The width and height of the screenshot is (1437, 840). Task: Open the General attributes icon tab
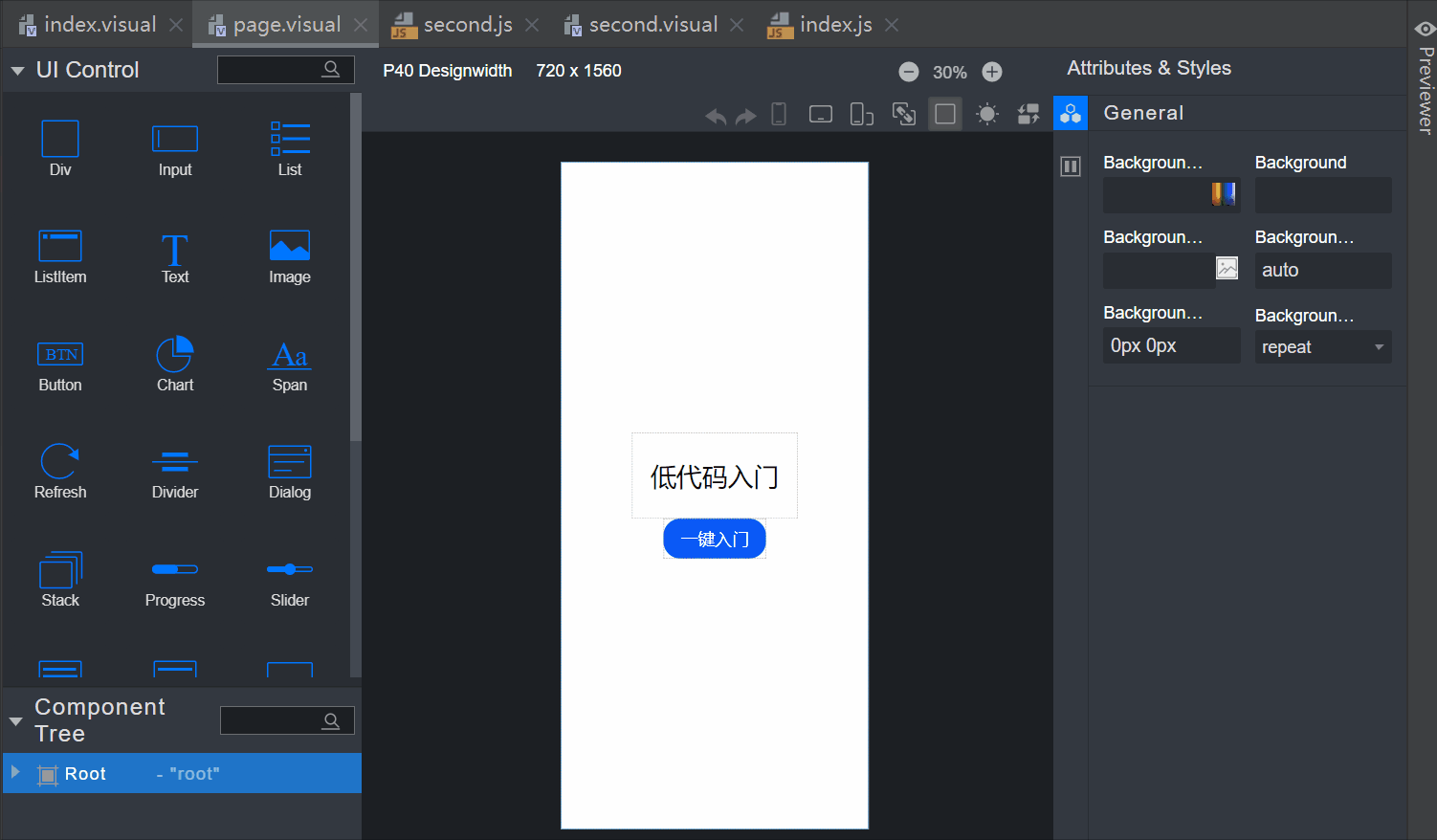coord(1071,113)
